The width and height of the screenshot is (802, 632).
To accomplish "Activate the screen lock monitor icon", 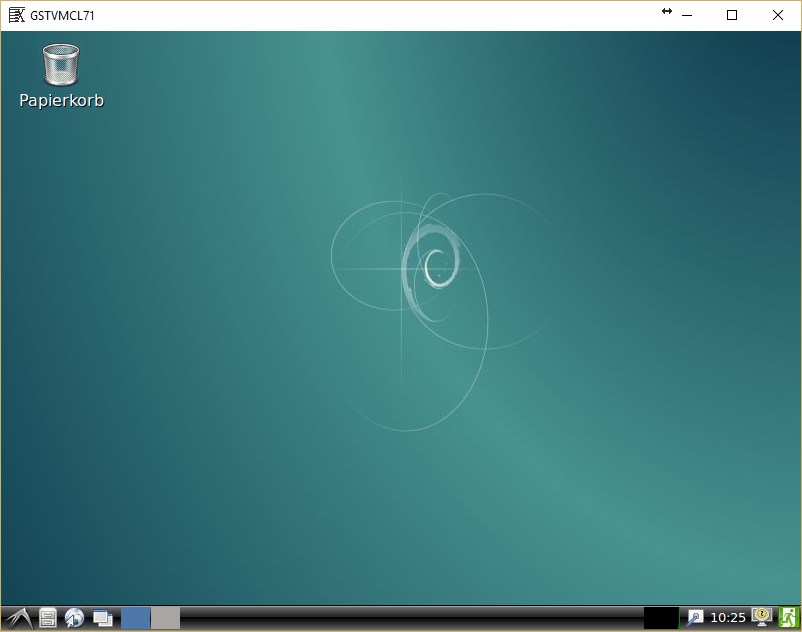I will [762, 617].
